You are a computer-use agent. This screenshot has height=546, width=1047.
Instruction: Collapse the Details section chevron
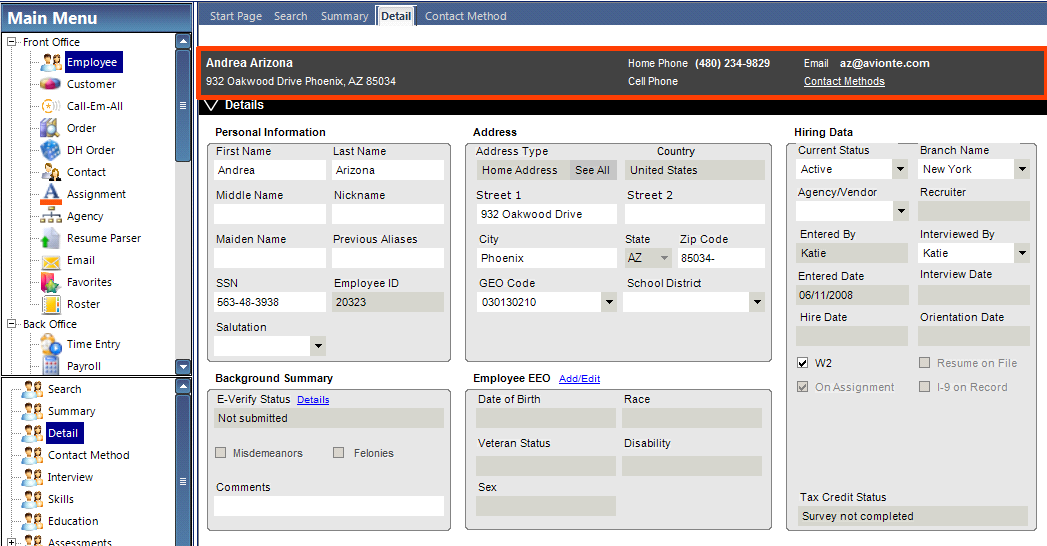pyautogui.click(x=211, y=105)
